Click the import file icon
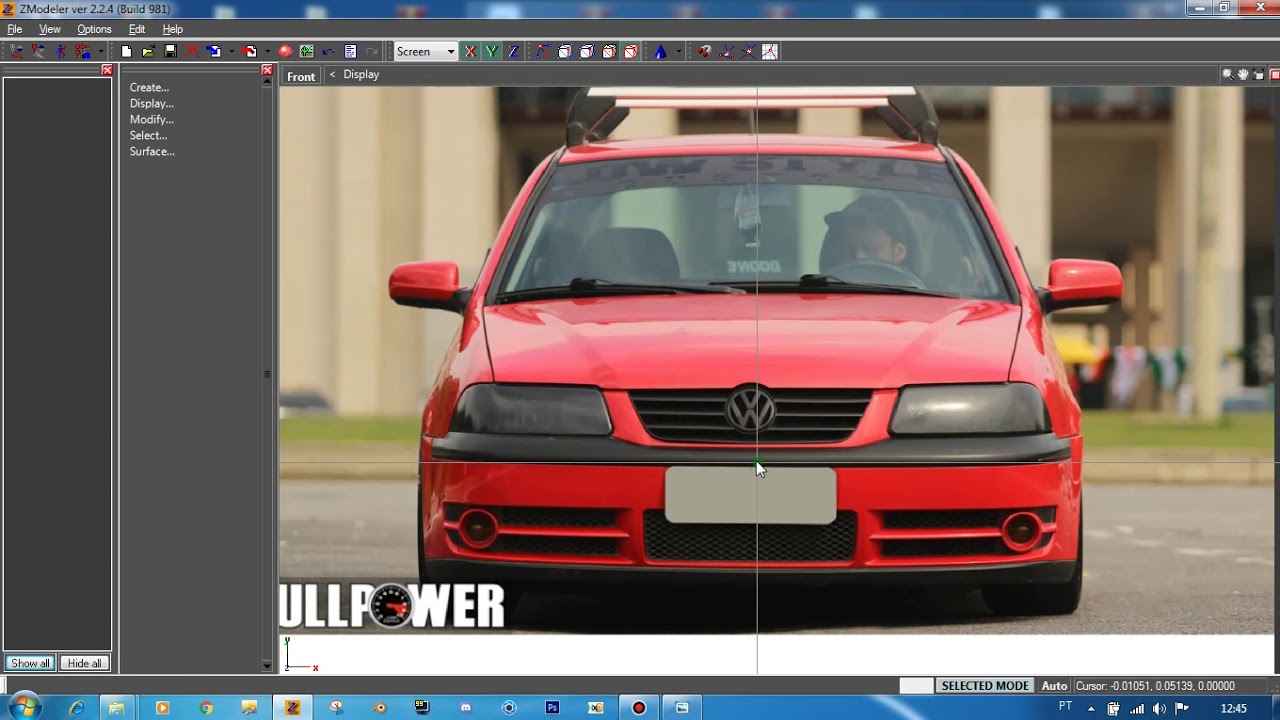The width and height of the screenshot is (1280, 720). point(214,51)
